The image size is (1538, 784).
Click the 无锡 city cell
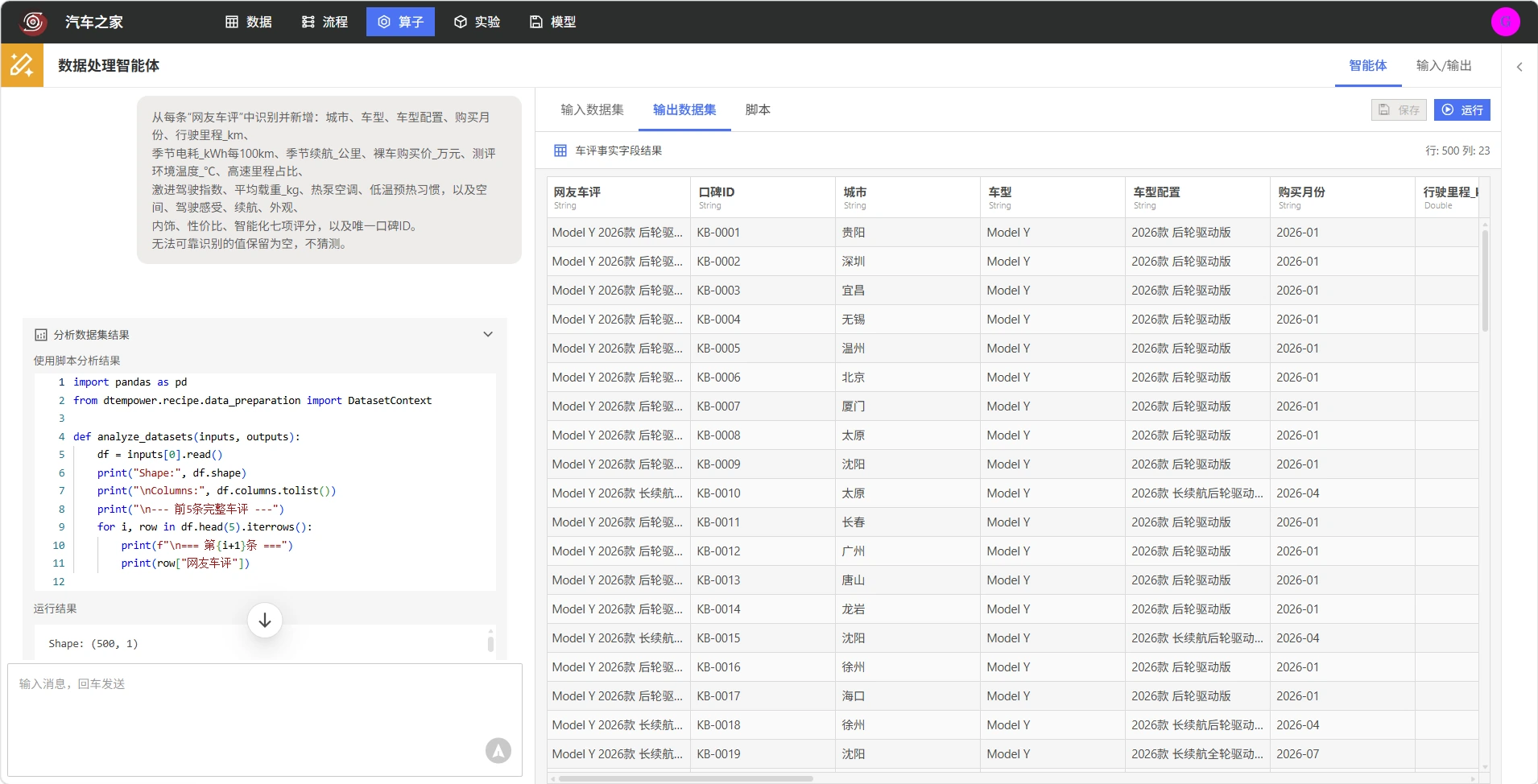[x=908, y=320]
